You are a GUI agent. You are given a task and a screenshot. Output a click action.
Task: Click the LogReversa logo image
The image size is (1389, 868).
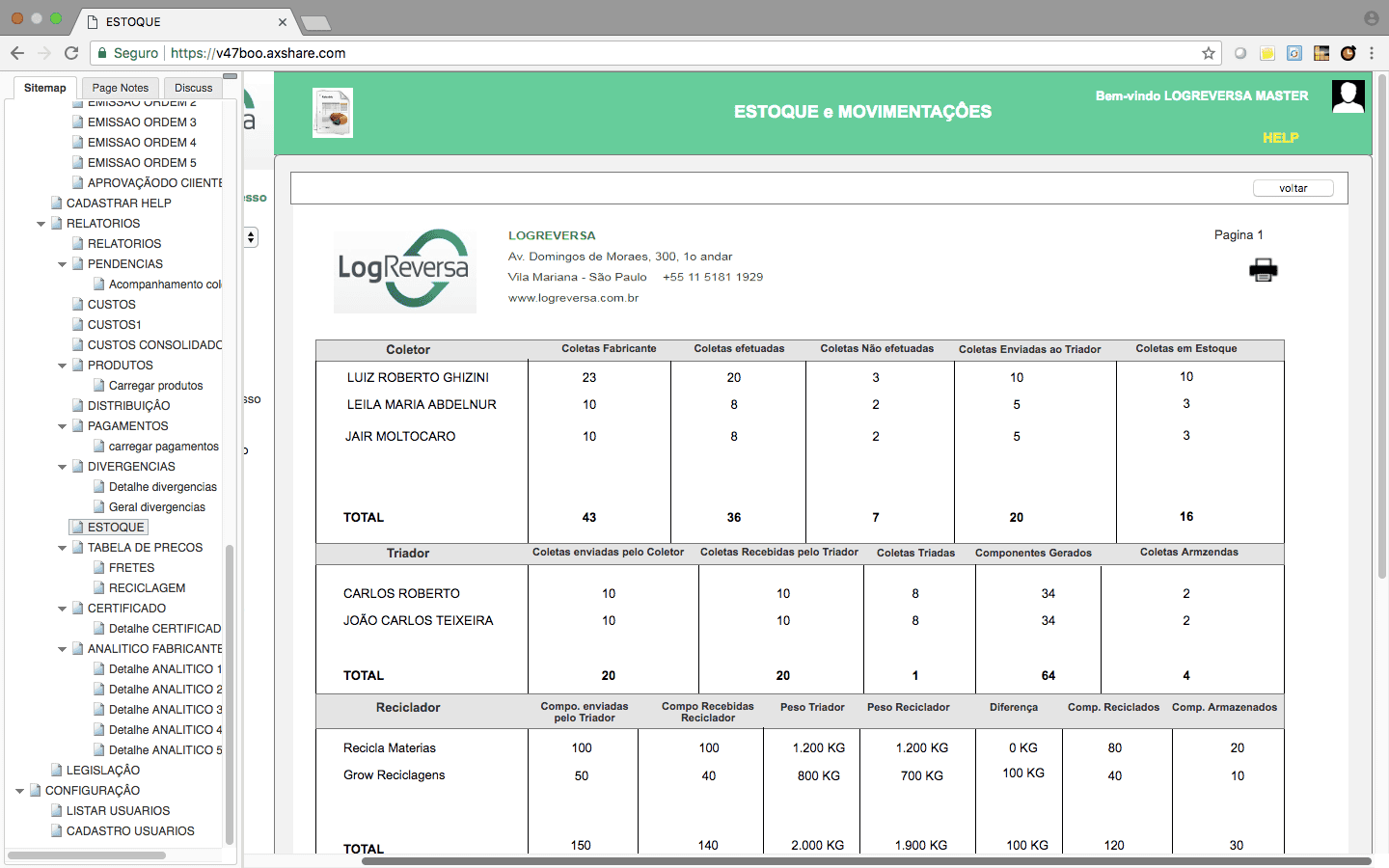click(405, 269)
